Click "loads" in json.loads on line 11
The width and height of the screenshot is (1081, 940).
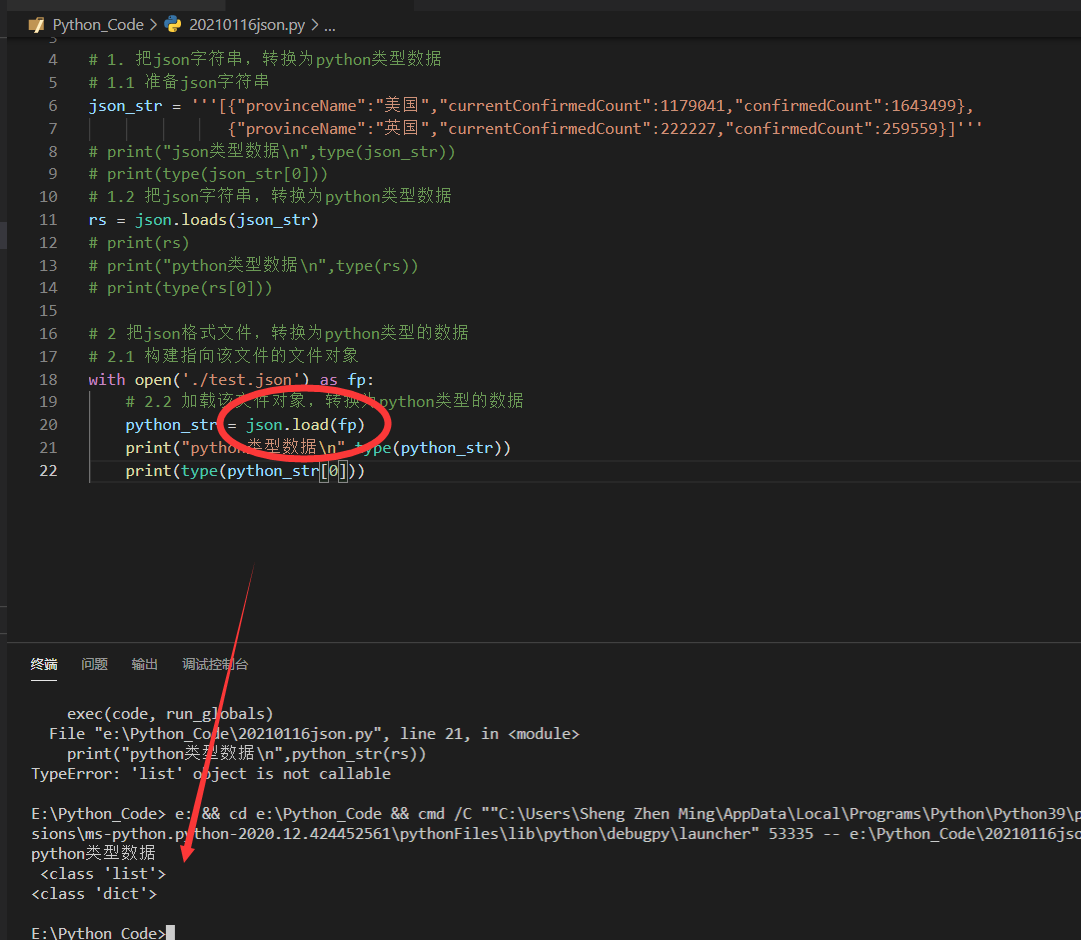click(204, 220)
